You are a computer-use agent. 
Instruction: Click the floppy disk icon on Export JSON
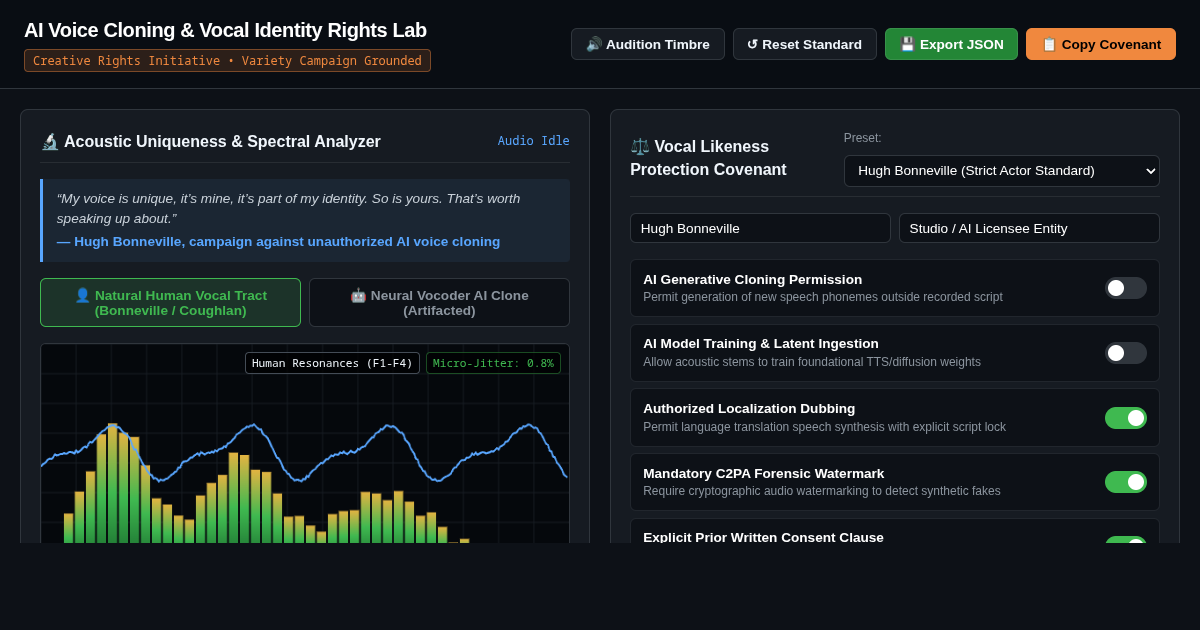pyautogui.click(x=907, y=44)
